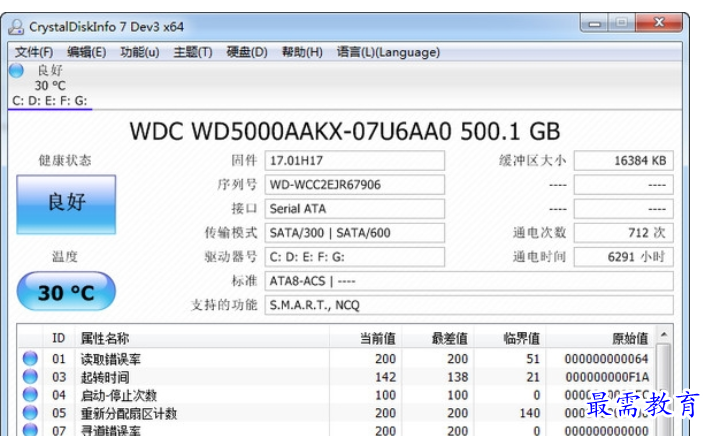
Task: Click status orb for attribute 03
Action: point(30,376)
